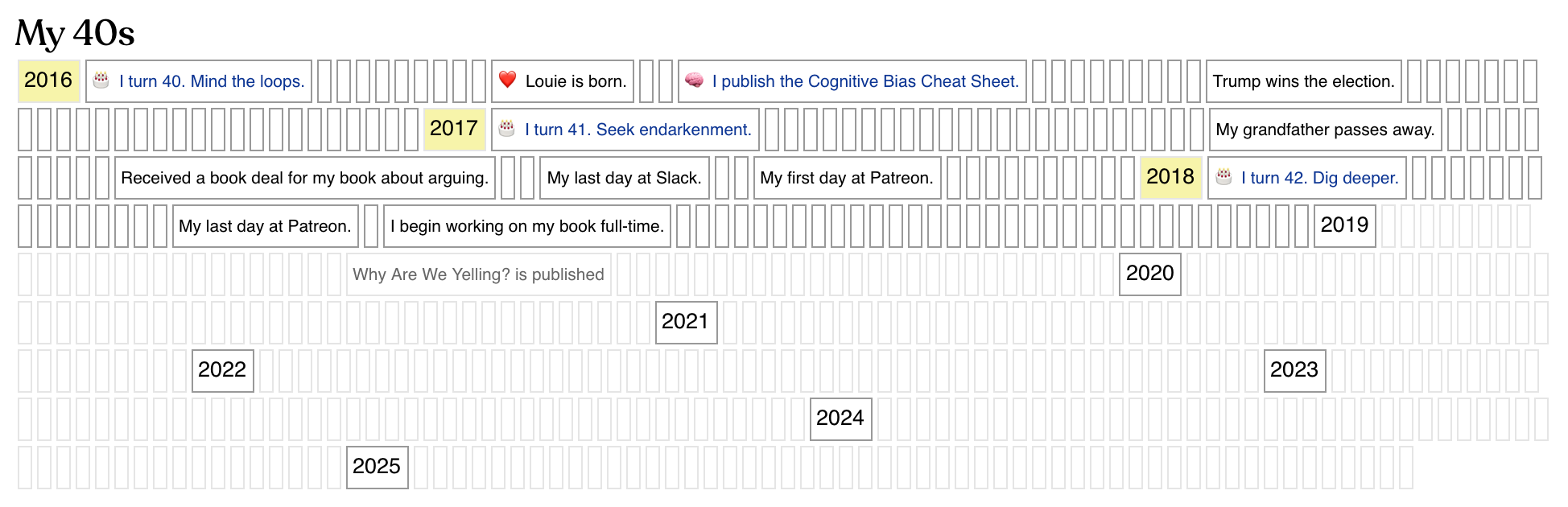Click the 2025 year marker
This screenshot has height=507, width=1568.
377,467
